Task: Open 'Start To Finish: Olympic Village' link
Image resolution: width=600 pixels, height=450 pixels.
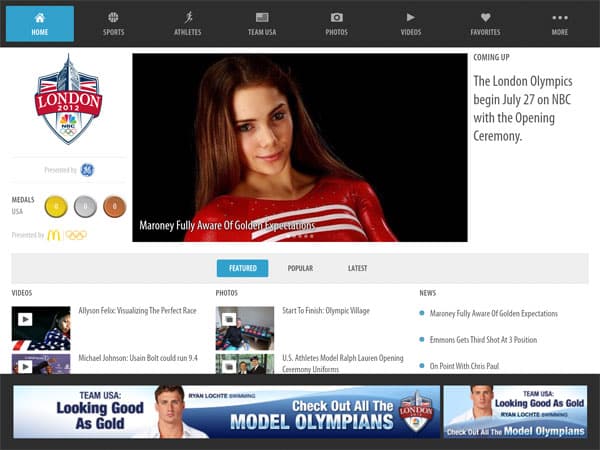Action: (x=326, y=310)
